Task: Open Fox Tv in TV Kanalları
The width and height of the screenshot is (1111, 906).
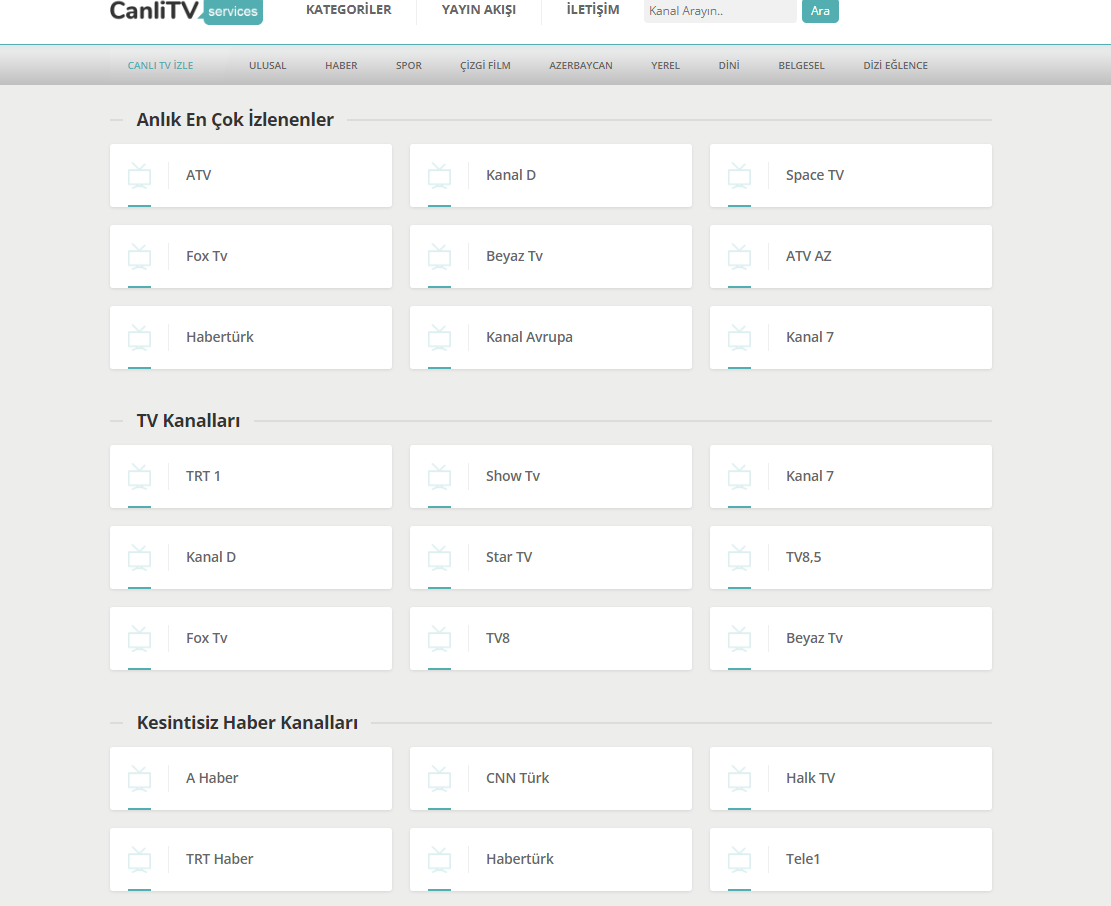Action: (x=251, y=638)
